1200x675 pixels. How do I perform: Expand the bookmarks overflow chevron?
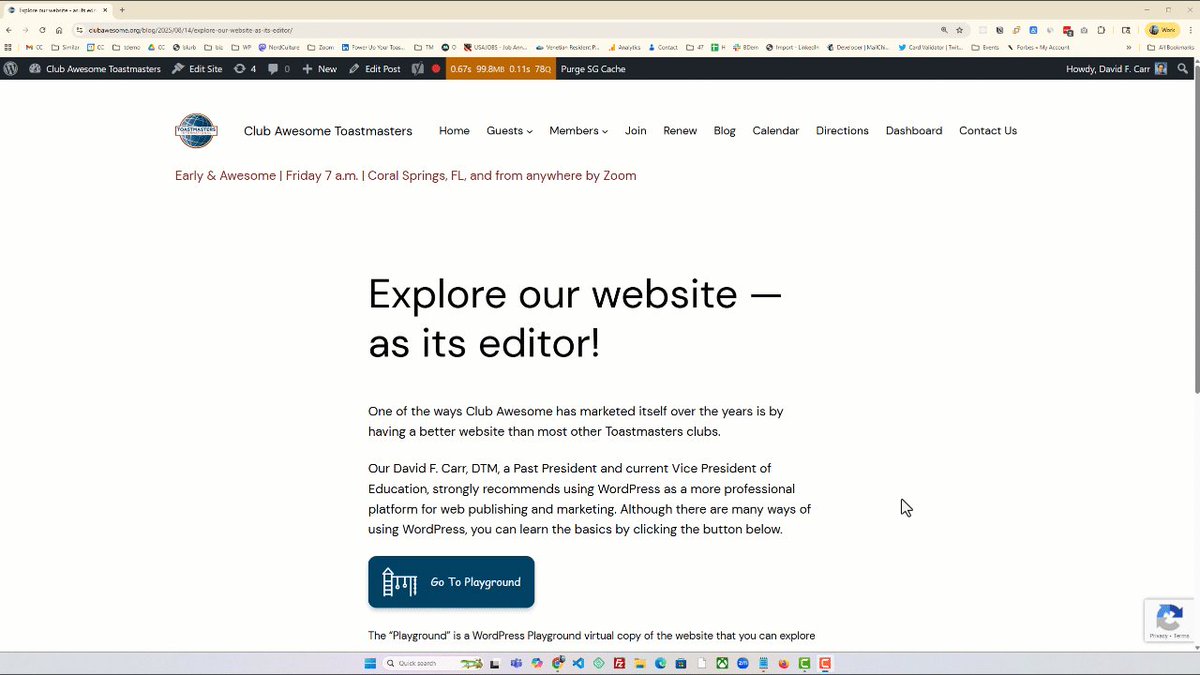(x=1129, y=47)
